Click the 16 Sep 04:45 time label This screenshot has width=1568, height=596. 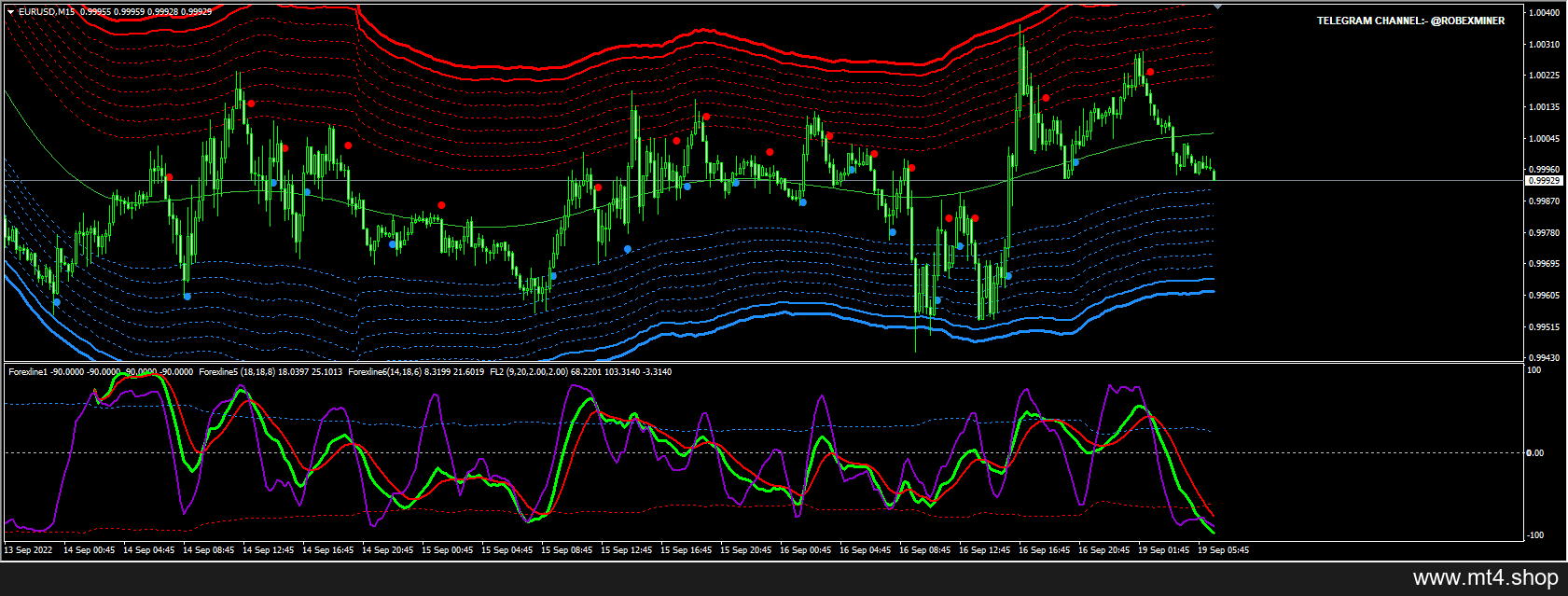(865, 550)
